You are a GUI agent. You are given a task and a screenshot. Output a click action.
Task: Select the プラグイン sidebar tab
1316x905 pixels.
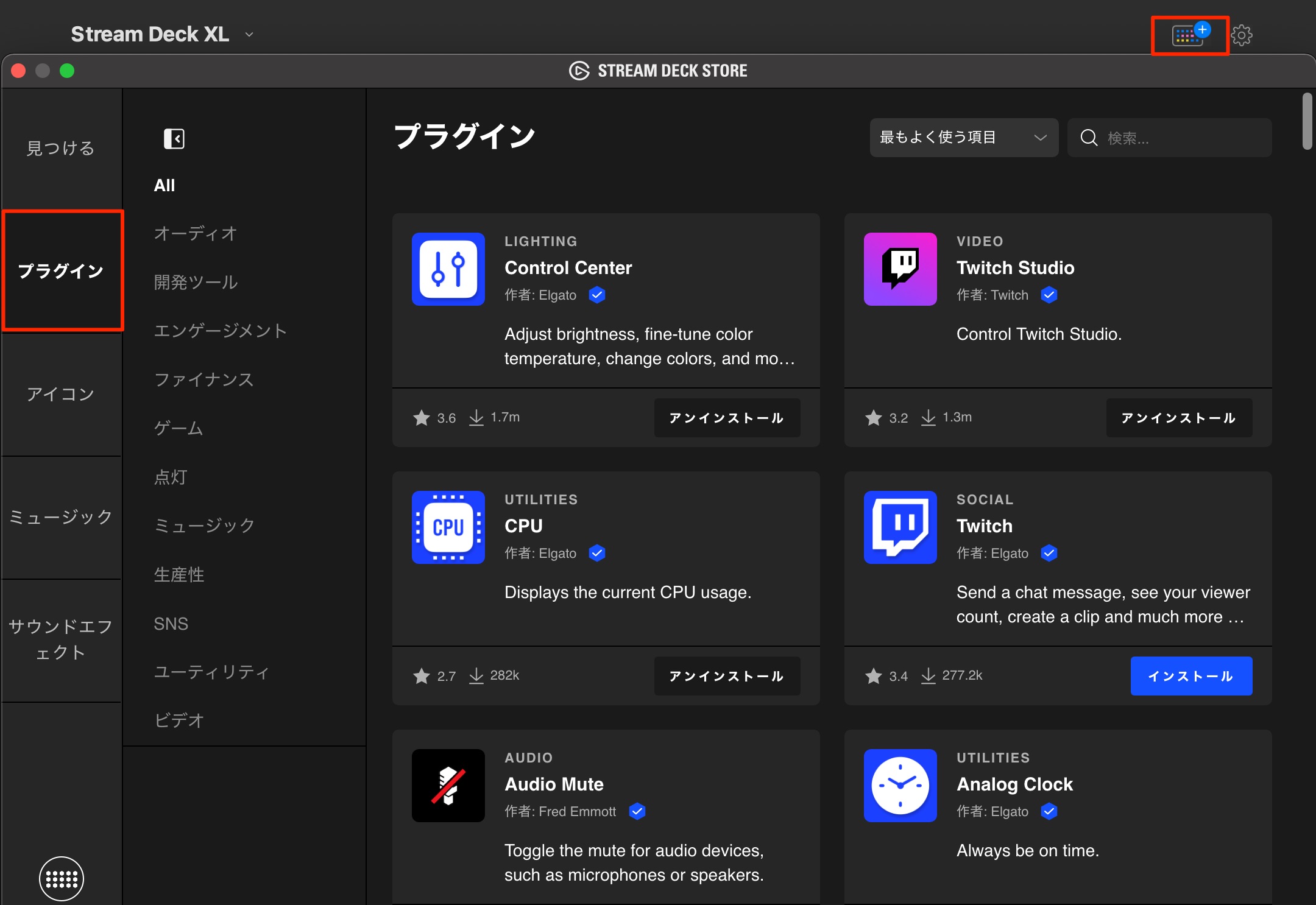[62, 271]
